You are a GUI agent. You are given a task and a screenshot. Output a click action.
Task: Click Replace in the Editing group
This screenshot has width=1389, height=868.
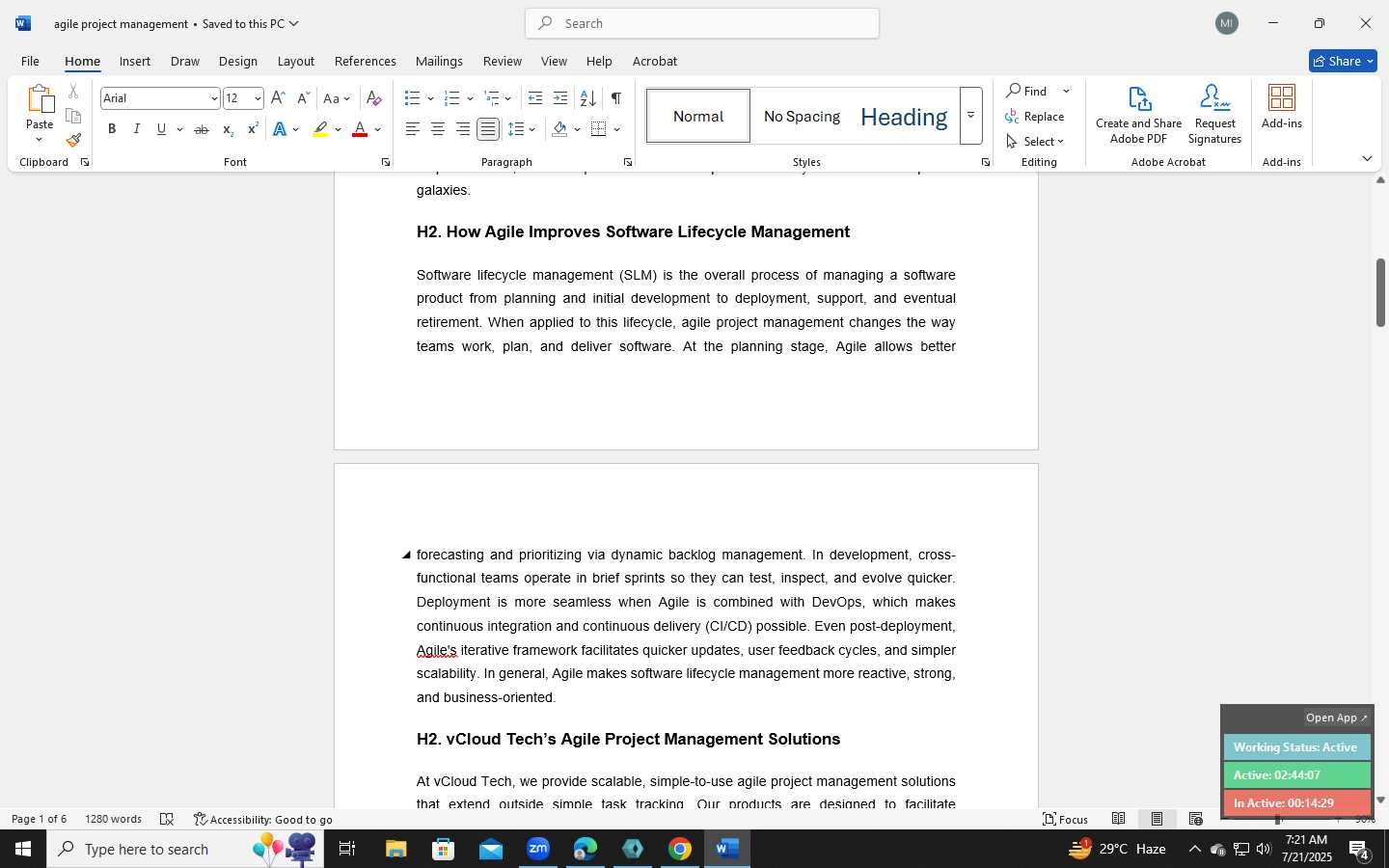tap(1035, 116)
